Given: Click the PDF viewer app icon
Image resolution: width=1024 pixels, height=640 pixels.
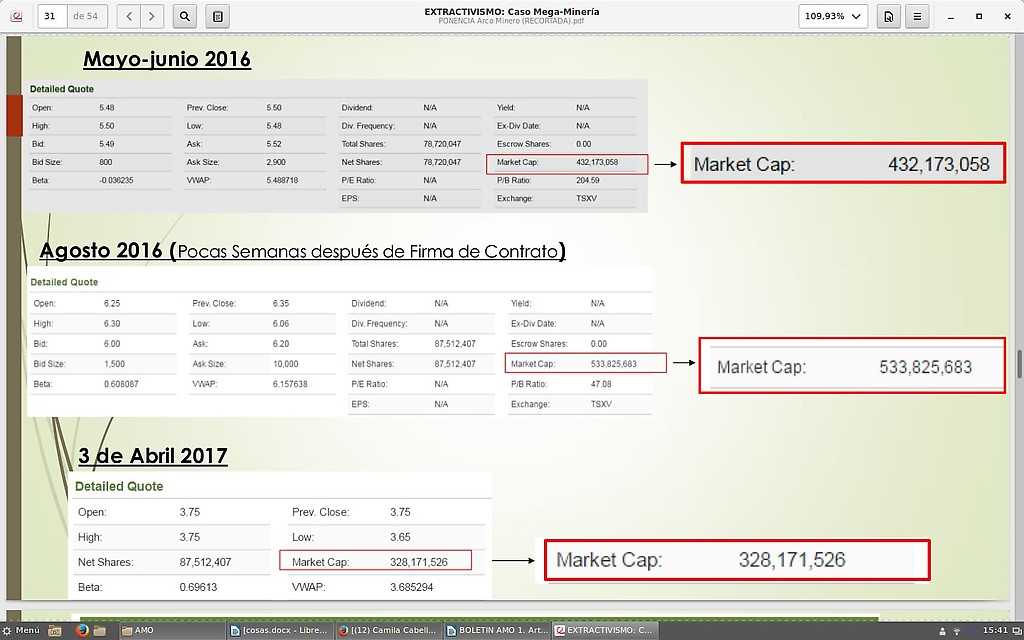Looking at the screenshot, I should 16,16.
